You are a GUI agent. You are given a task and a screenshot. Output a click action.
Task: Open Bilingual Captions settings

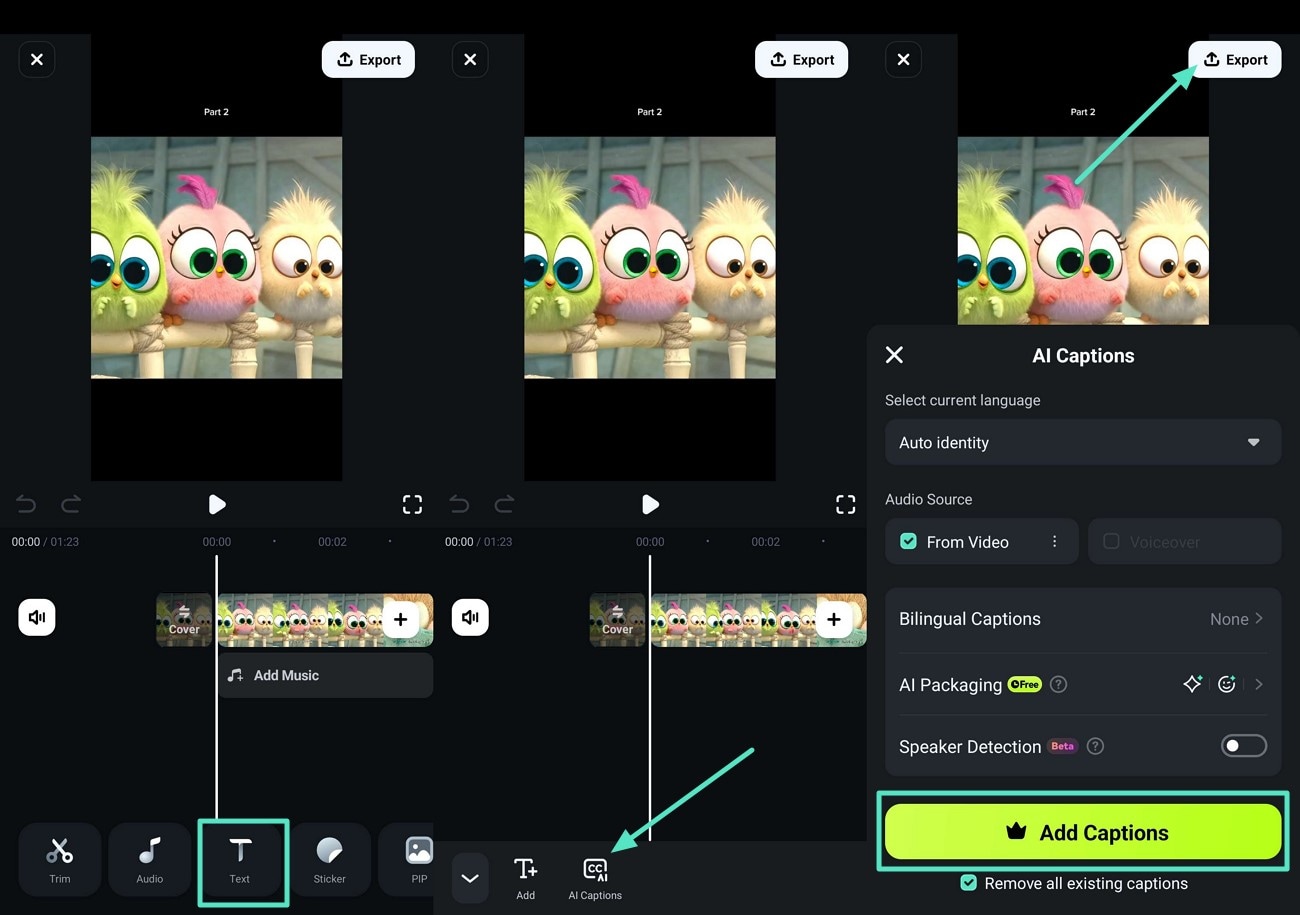point(1083,619)
